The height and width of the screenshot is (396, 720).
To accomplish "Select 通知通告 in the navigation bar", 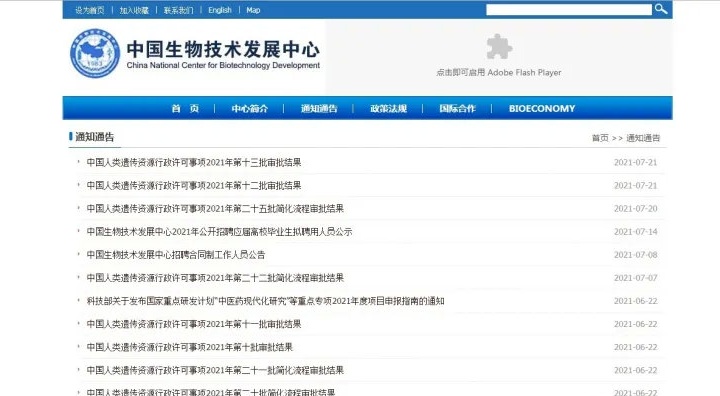I will [x=319, y=108].
